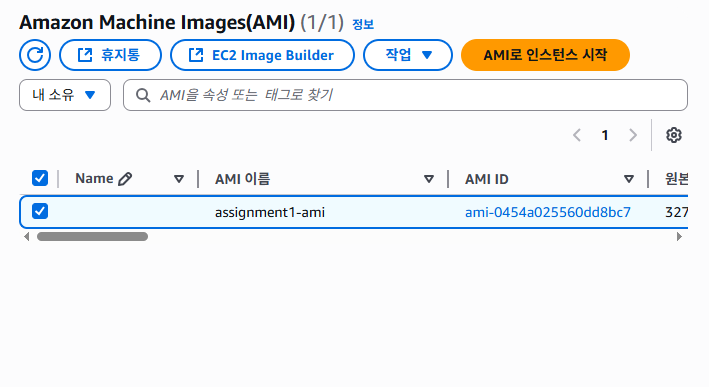The image size is (709, 387).
Task: Refresh the AMI list
Action: (35, 55)
